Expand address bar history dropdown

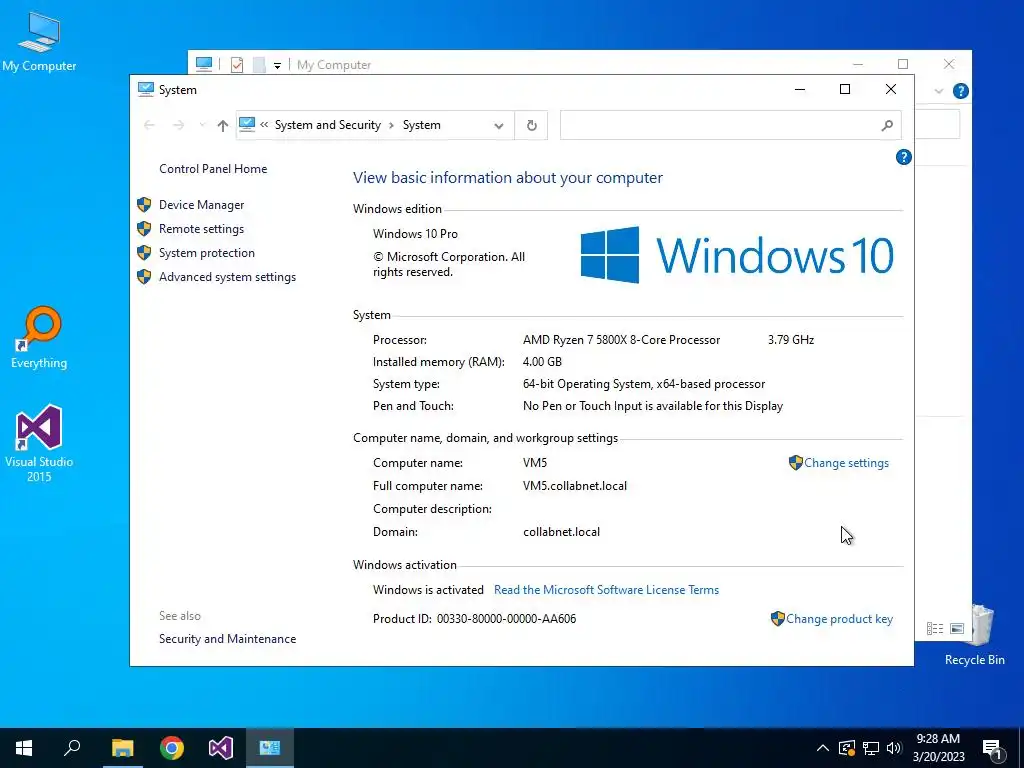499,125
